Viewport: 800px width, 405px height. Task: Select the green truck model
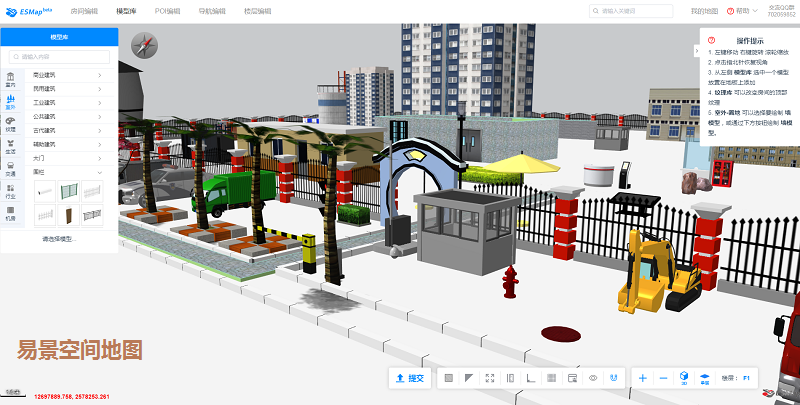(x=234, y=193)
